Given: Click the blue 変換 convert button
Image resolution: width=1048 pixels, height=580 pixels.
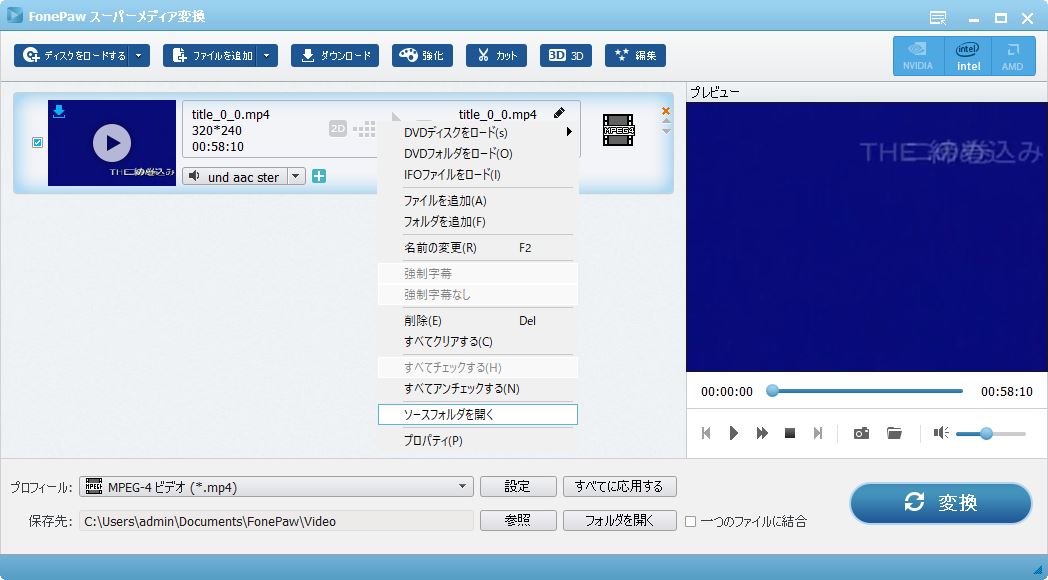Looking at the screenshot, I should pos(940,503).
